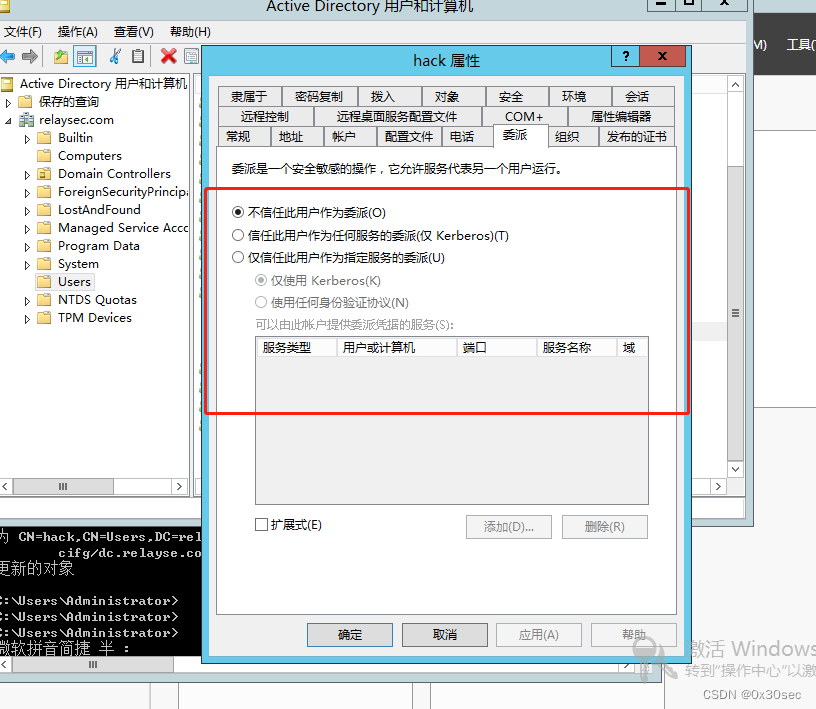Click the LostAndFound folder icon
Image resolution: width=816 pixels, height=709 pixels.
(x=45, y=210)
